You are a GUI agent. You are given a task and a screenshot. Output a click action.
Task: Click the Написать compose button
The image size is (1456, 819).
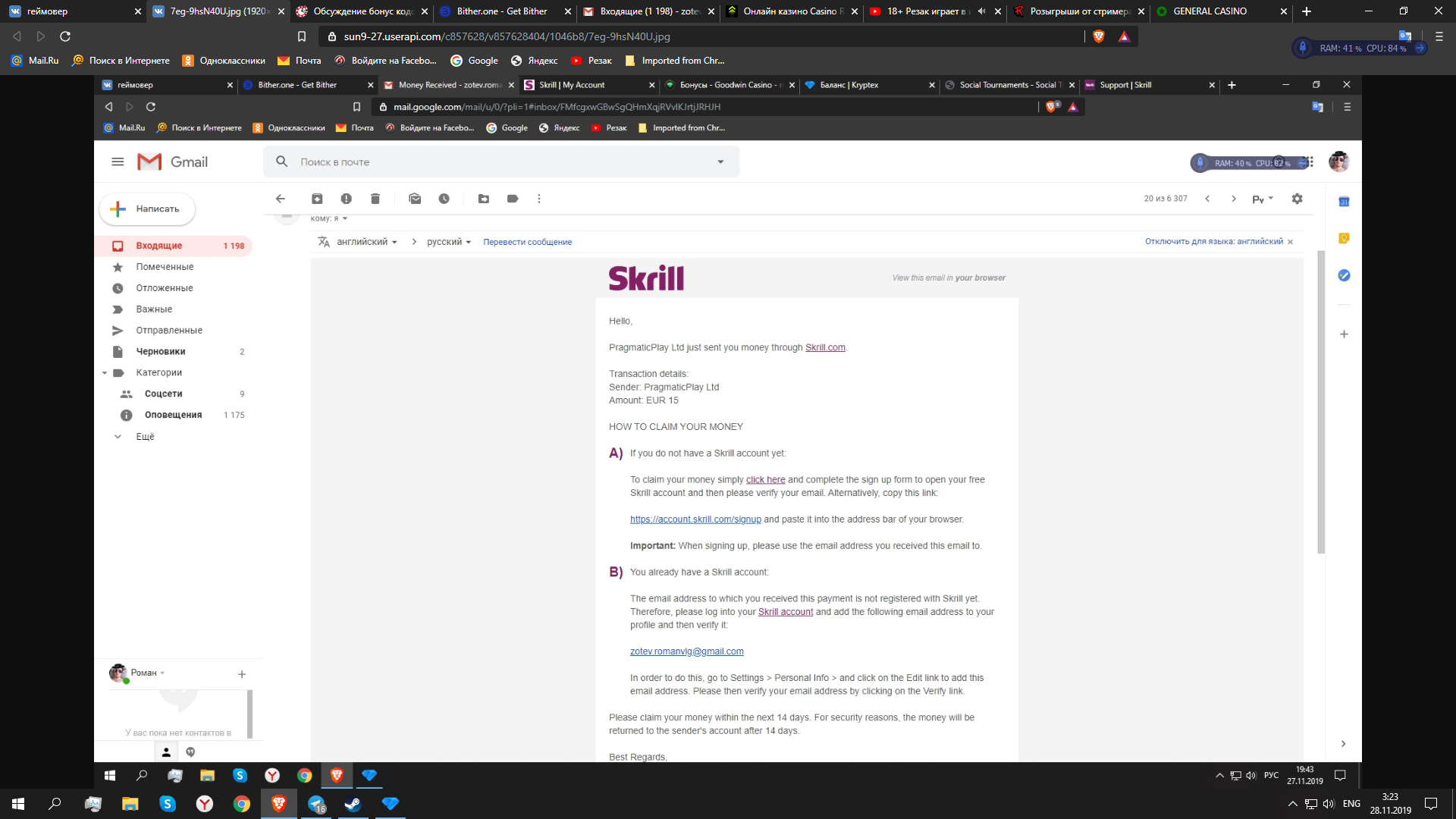pyautogui.click(x=147, y=209)
